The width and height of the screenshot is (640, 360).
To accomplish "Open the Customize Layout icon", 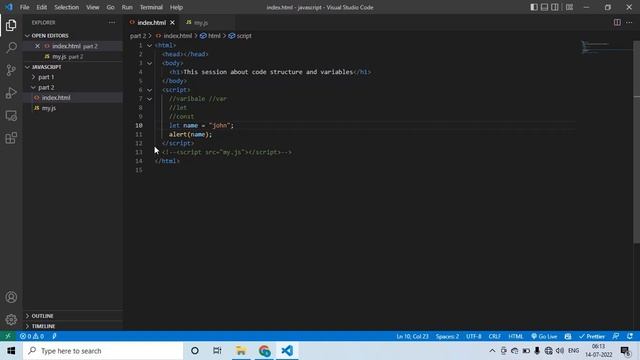I will [569, 7].
